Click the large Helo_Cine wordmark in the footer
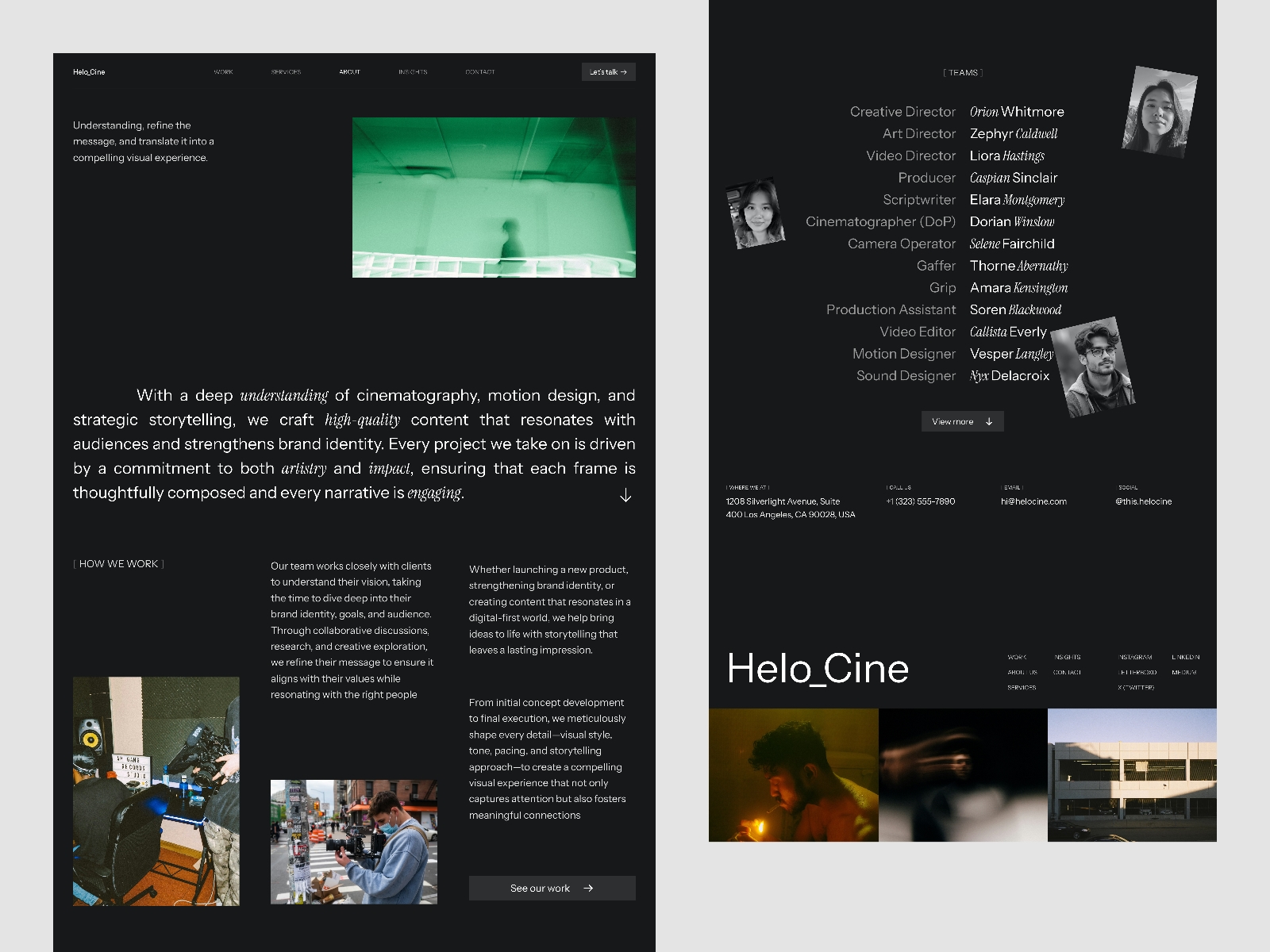The image size is (1270, 952). pos(818,669)
